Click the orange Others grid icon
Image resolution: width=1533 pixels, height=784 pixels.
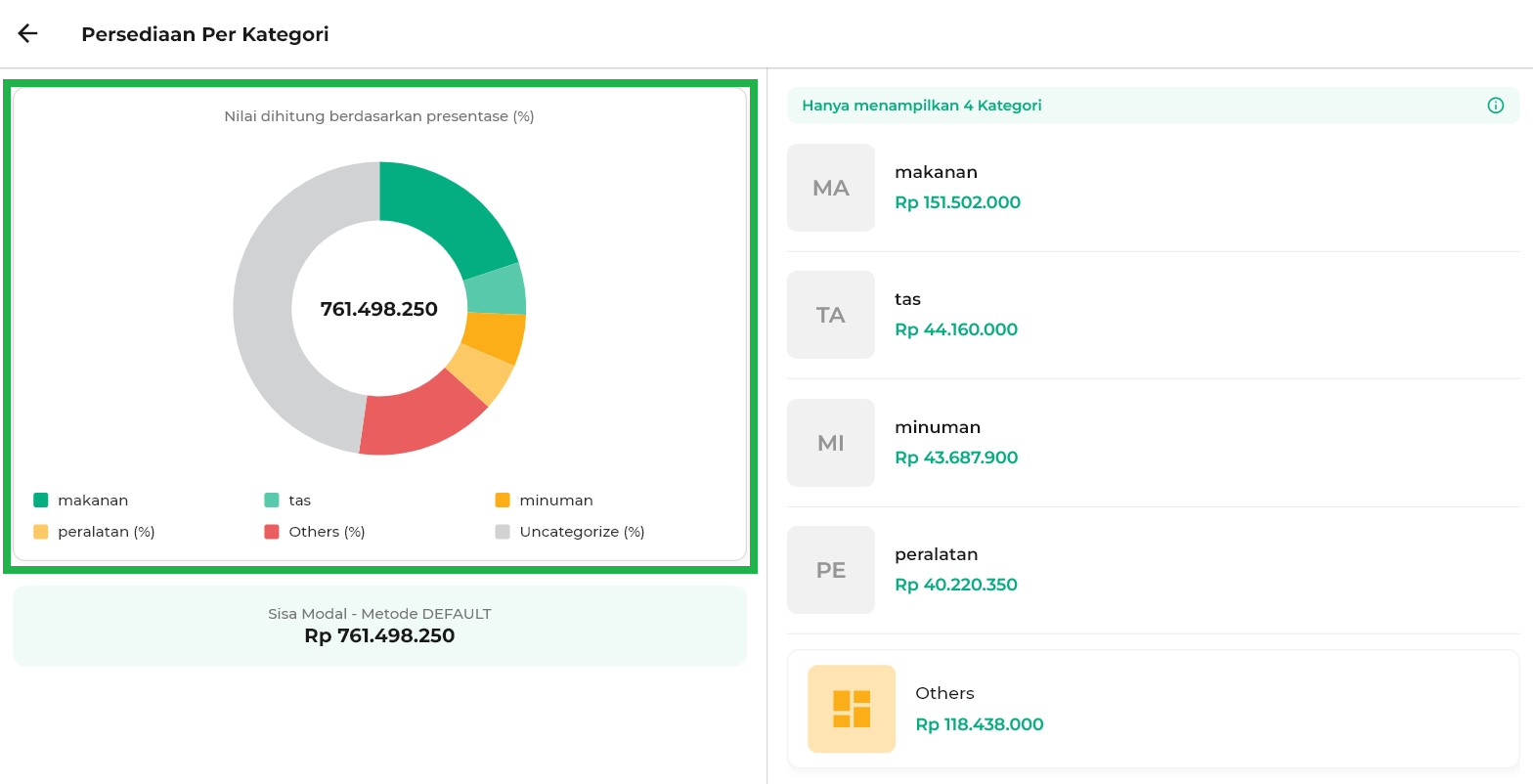point(851,709)
